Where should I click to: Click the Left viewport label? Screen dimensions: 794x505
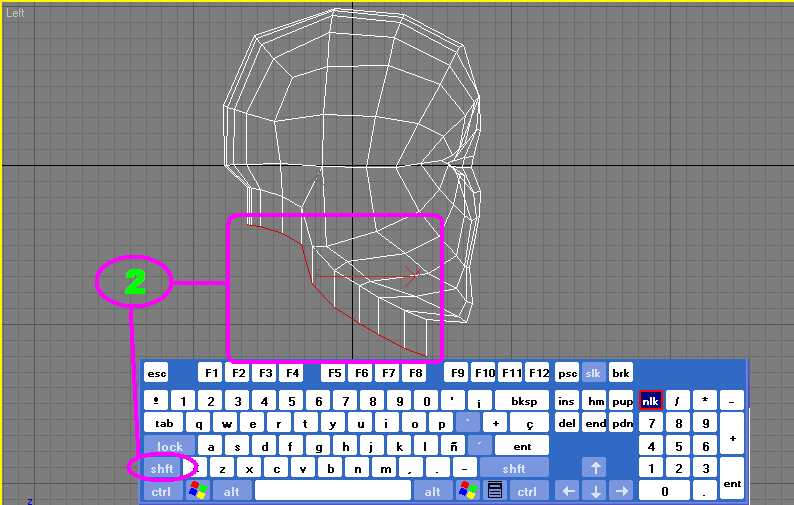(x=15, y=13)
